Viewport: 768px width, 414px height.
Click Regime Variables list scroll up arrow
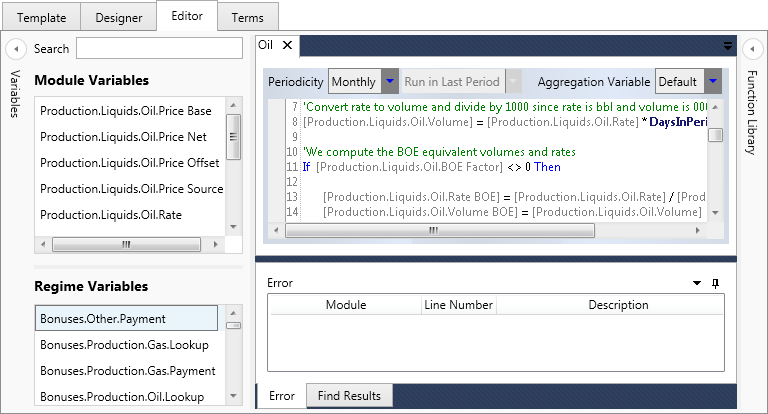(x=233, y=313)
